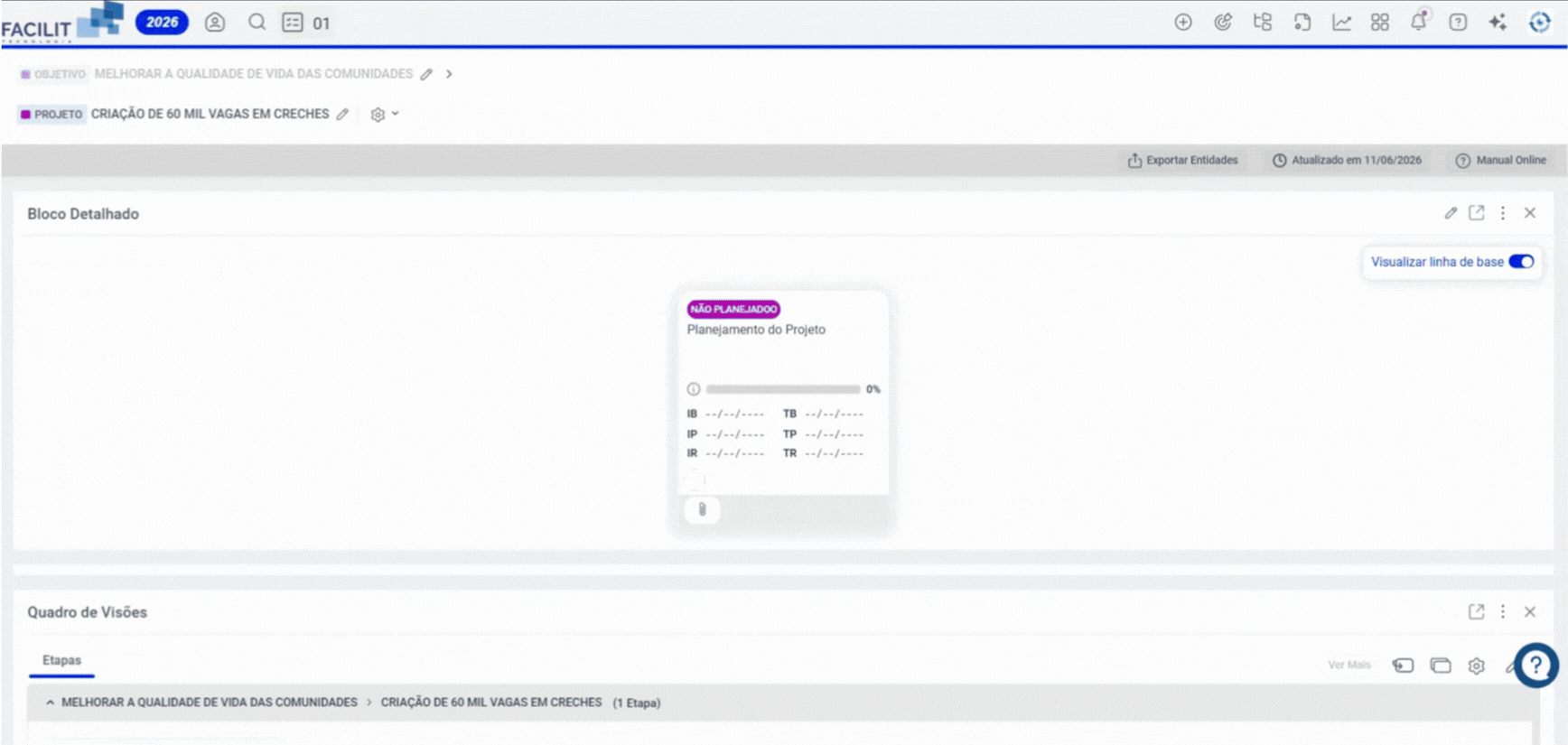The width and height of the screenshot is (1568, 745).
Task: Click the pencil edit icon of Bloco Detalhado
Action: pos(1451,213)
